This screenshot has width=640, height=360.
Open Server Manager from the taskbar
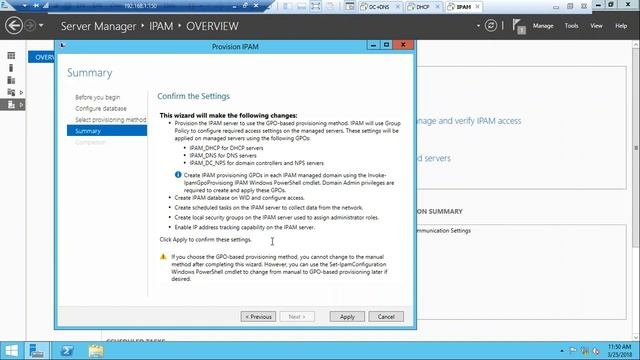[37, 351]
